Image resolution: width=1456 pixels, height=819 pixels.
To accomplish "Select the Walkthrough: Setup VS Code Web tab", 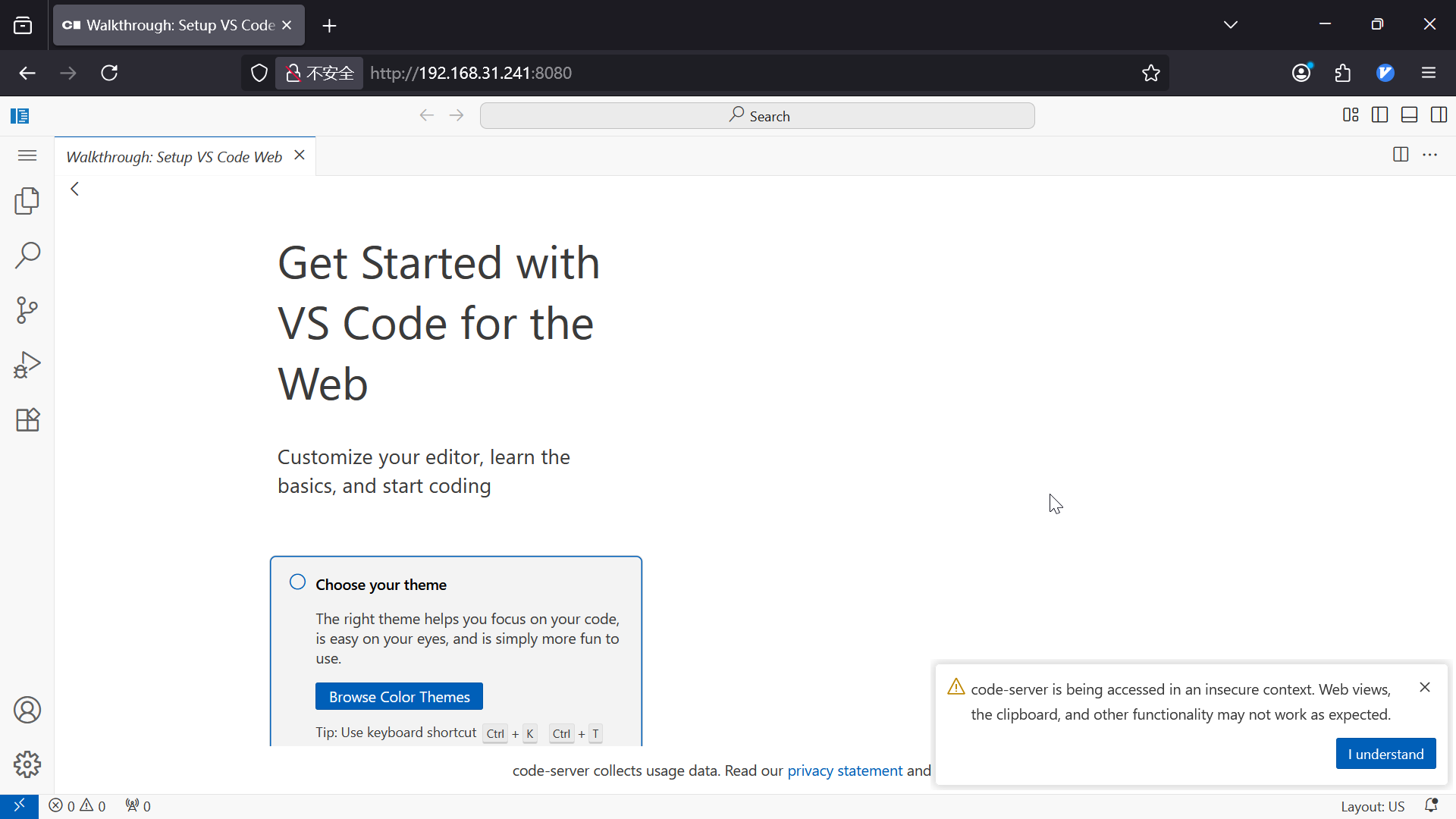I will coord(174,156).
